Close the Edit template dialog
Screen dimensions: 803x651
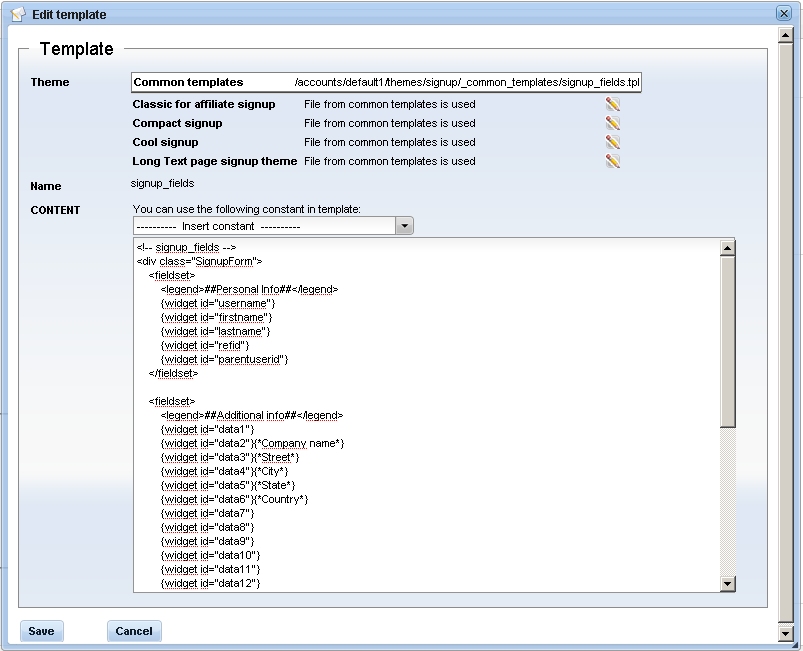point(784,13)
